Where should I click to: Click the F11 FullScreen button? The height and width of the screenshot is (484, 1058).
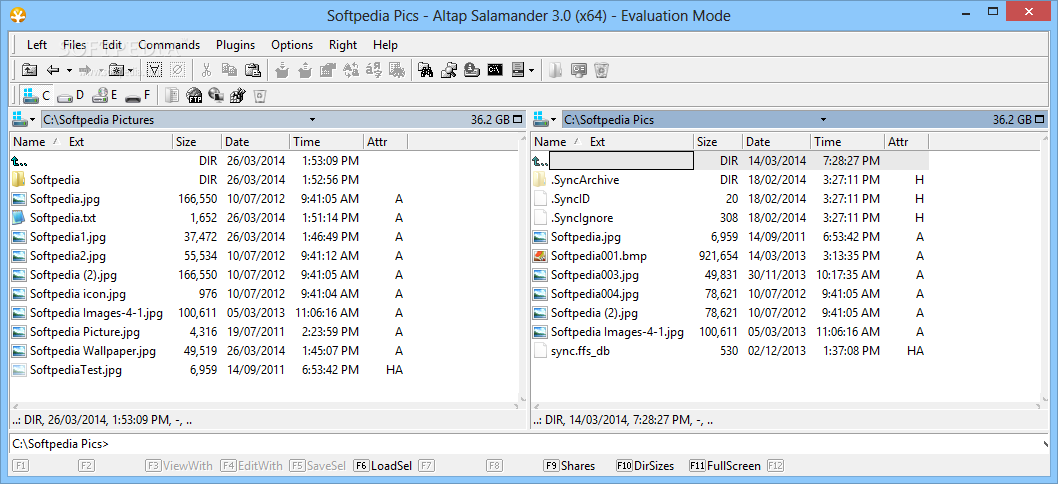725,466
